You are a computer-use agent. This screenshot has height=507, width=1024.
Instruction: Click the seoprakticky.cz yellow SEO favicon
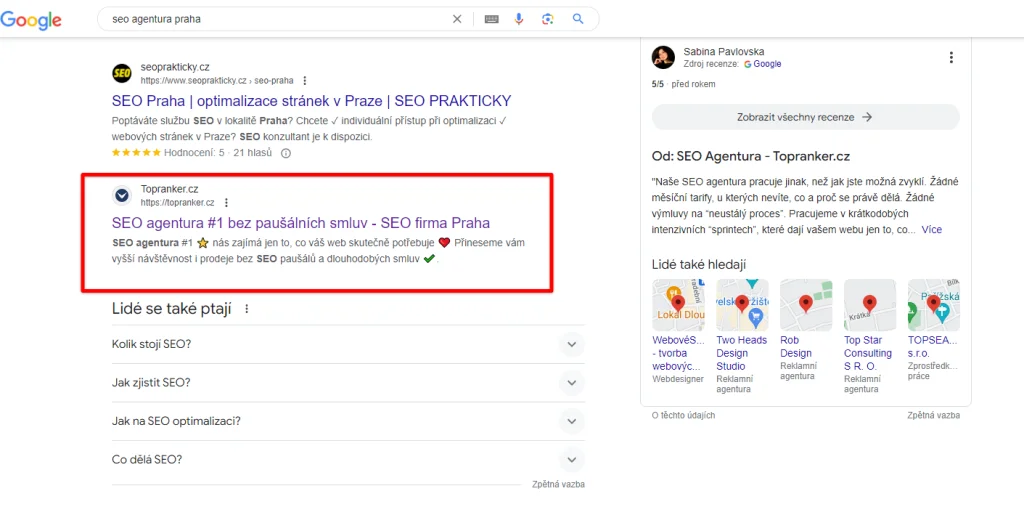pyautogui.click(x=122, y=73)
